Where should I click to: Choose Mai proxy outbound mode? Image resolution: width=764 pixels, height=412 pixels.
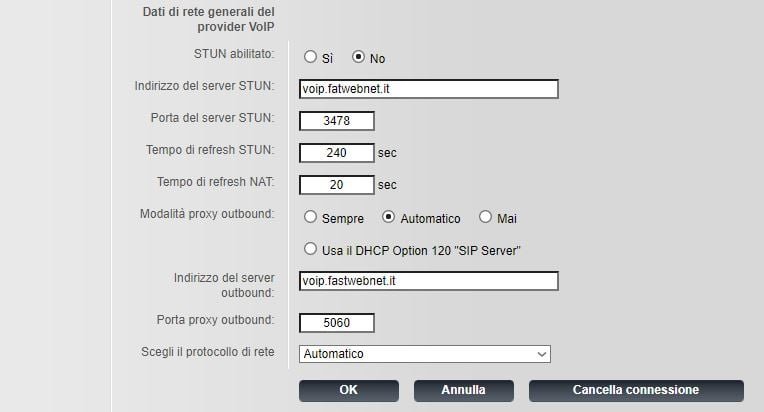click(x=485, y=217)
